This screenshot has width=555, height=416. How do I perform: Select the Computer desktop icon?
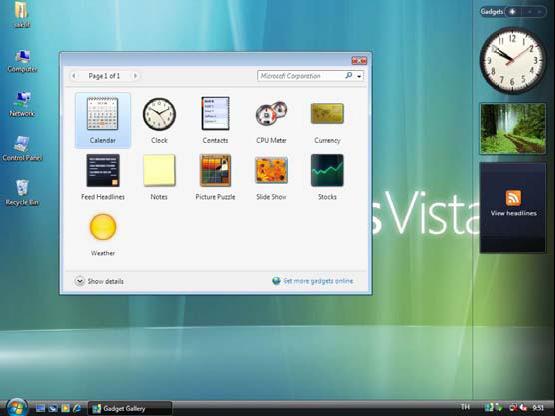tap(22, 61)
